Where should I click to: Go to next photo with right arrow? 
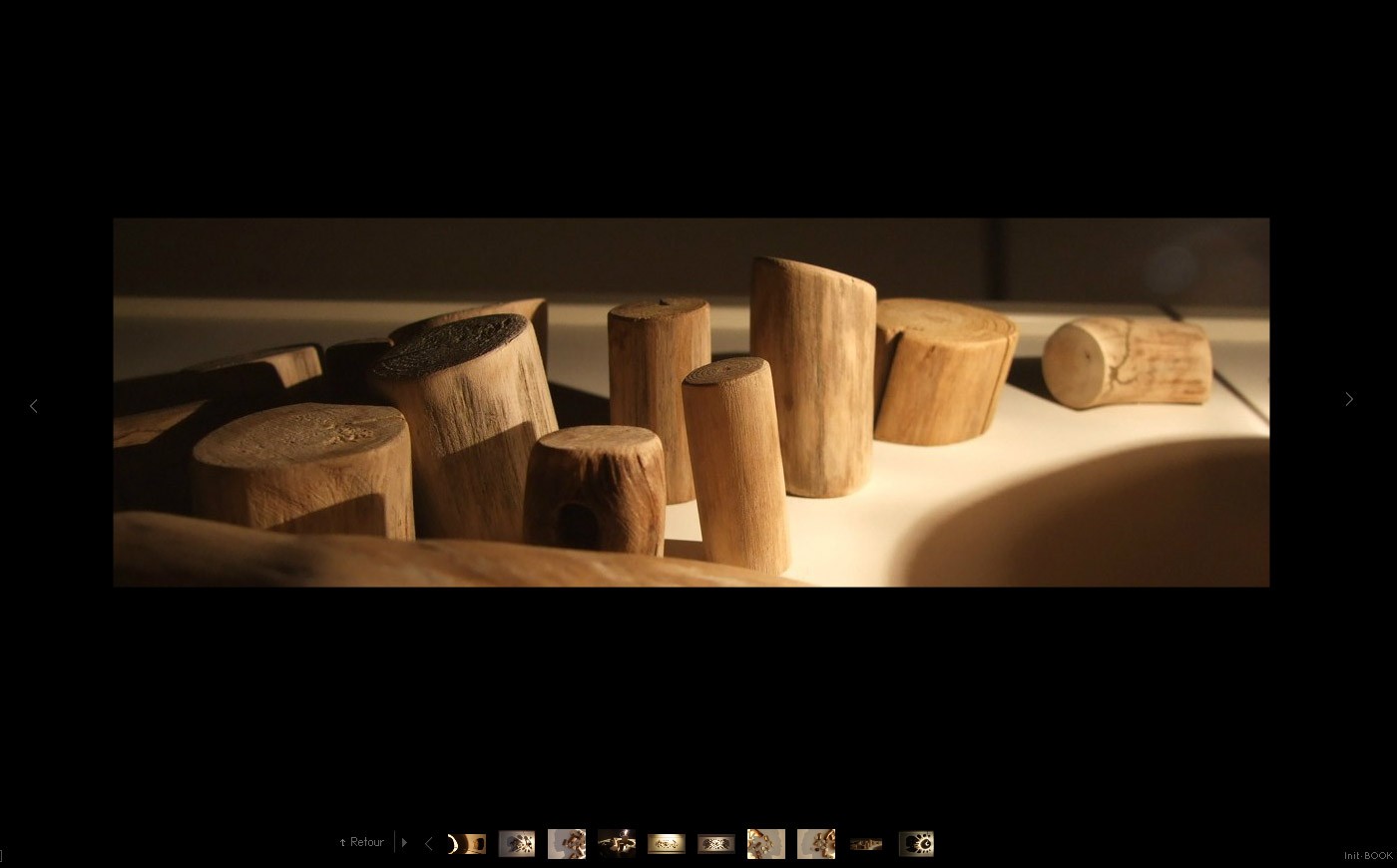pos(1349,399)
